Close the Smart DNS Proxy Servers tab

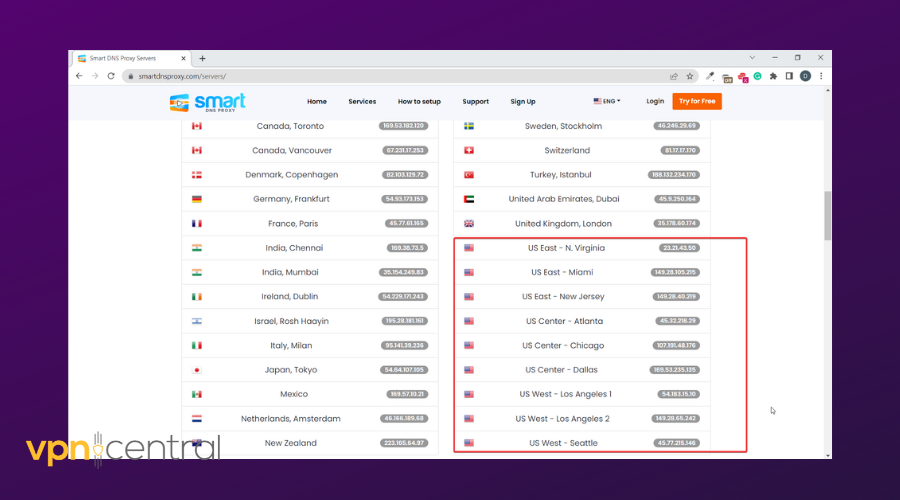point(184,59)
